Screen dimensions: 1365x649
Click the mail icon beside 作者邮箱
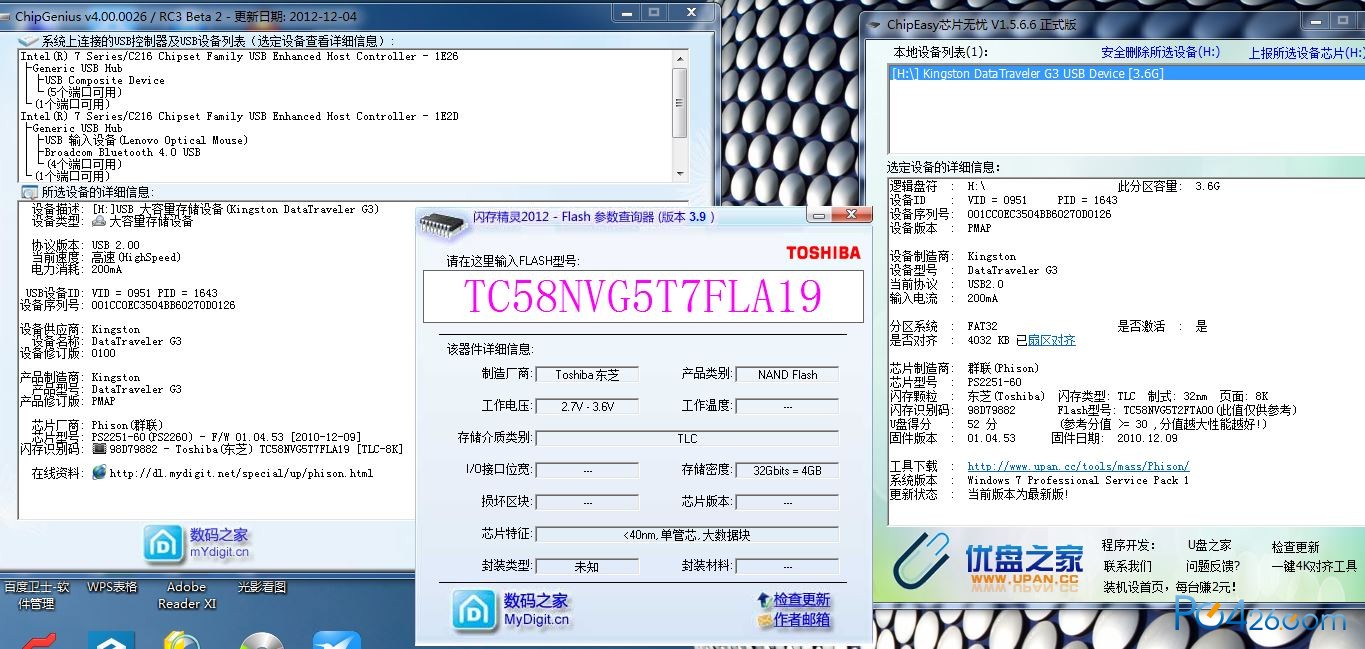(764, 620)
